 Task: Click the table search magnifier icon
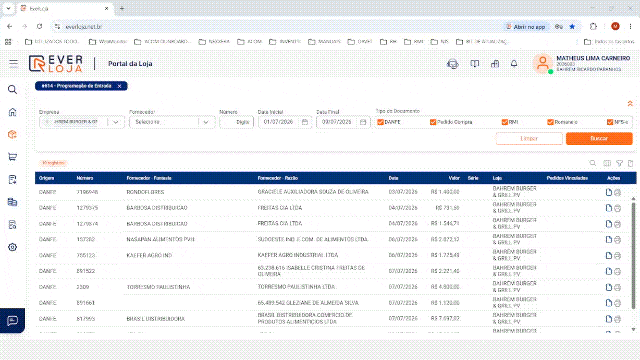(593, 163)
